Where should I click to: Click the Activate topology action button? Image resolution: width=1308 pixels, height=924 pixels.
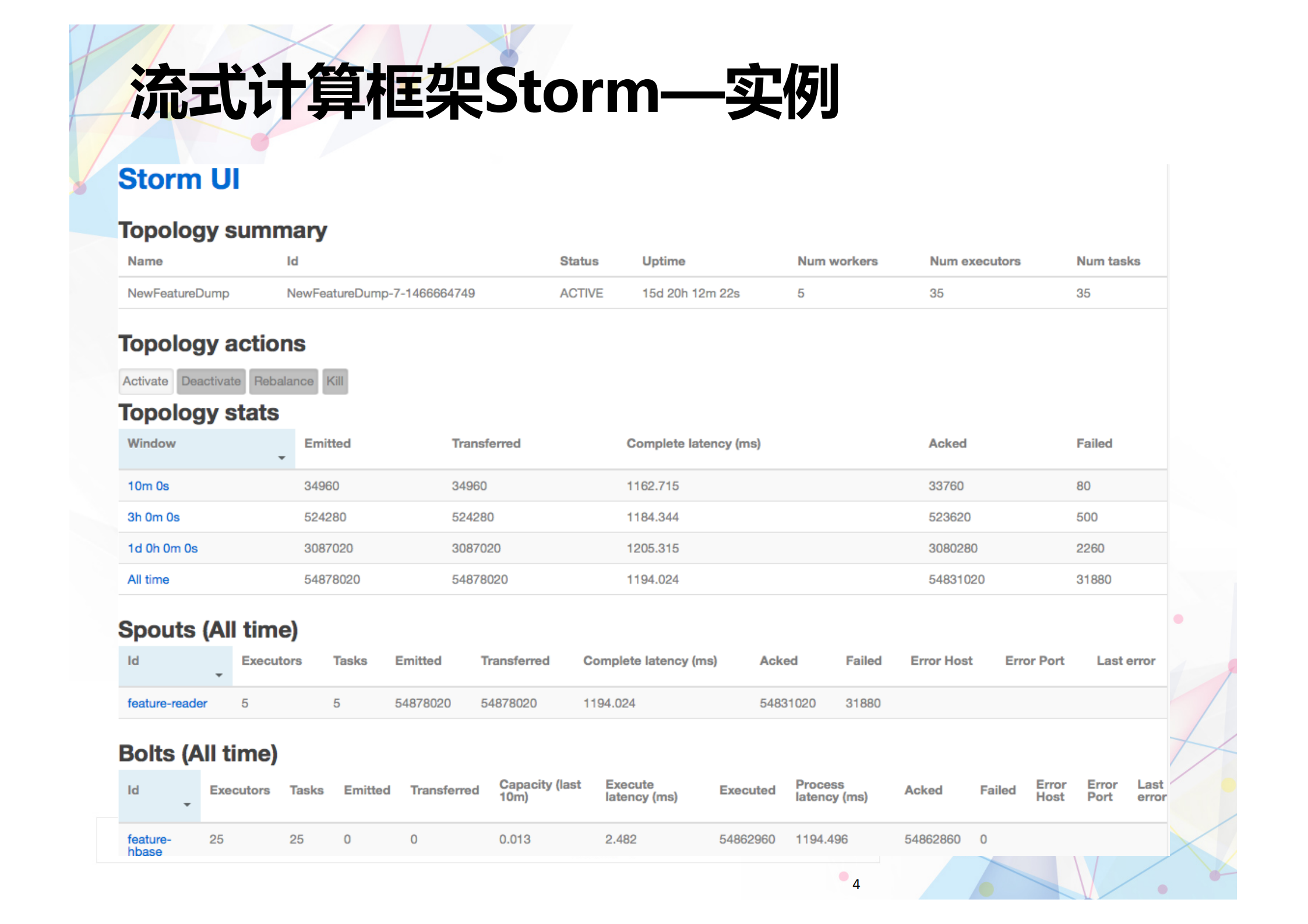point(146,382)
